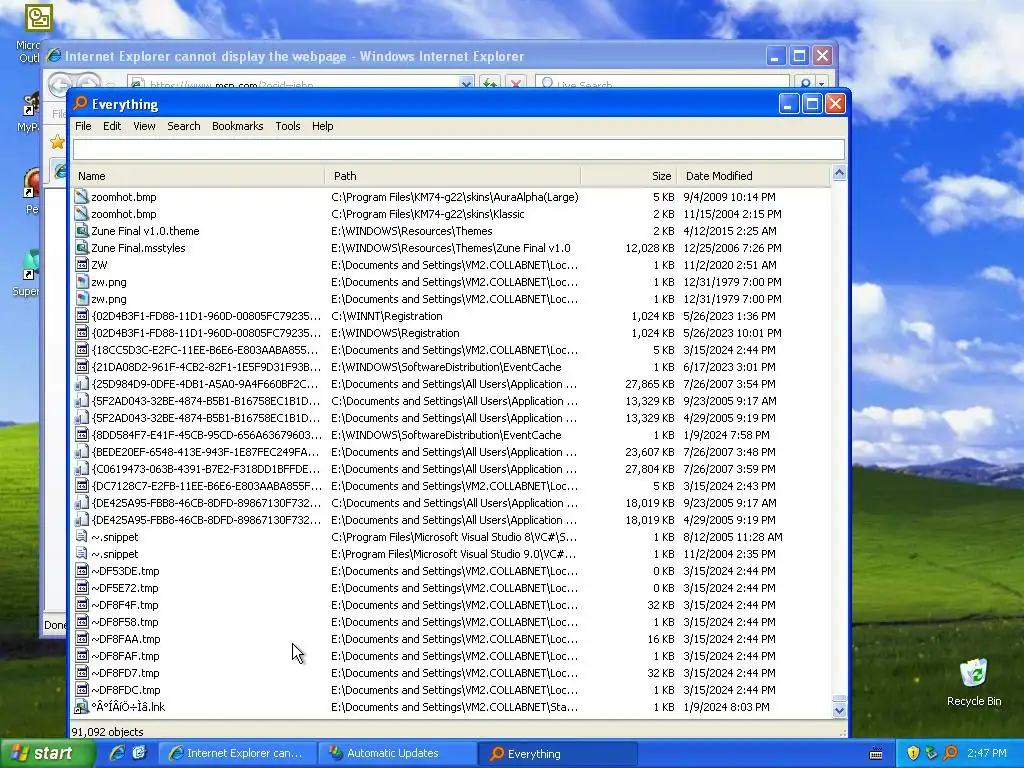Select the .lnk shortcut file icon in last row
The height and width of the screenshot is (768, 1024).
pyautogui.click(x=82, y=707)
